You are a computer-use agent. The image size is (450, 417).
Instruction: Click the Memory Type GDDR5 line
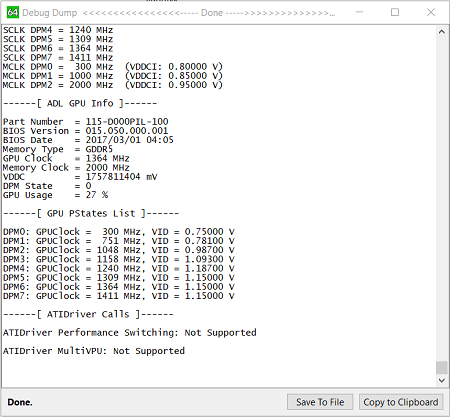pyautogui.click(x=58, y=149)
